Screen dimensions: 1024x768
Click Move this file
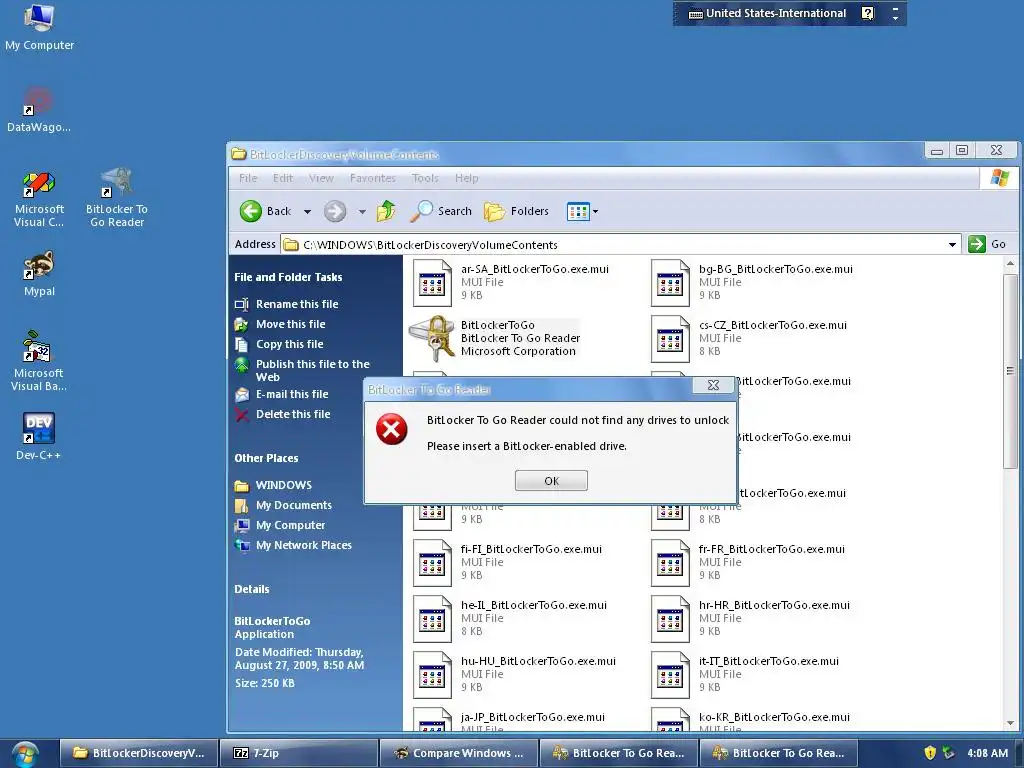pyautogui.click(x=290, y=324)
